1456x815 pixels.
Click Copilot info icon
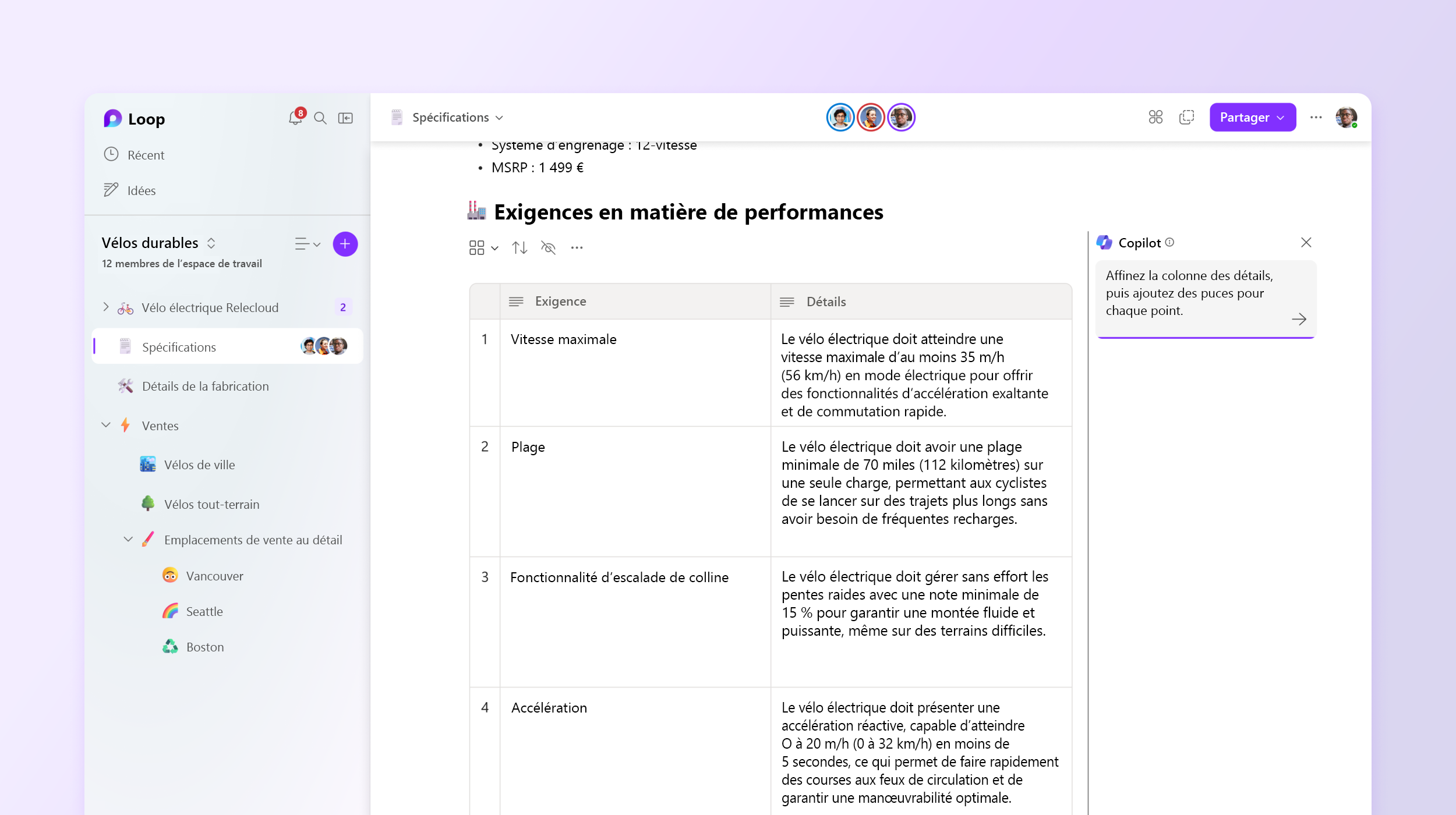click(1169, 242)
